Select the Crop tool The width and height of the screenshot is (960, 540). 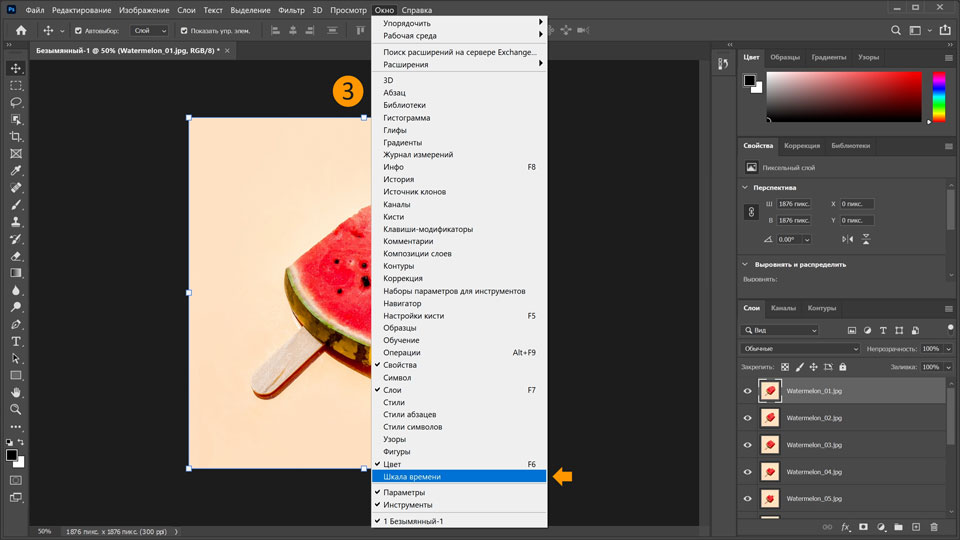click(x=16, y=137)
